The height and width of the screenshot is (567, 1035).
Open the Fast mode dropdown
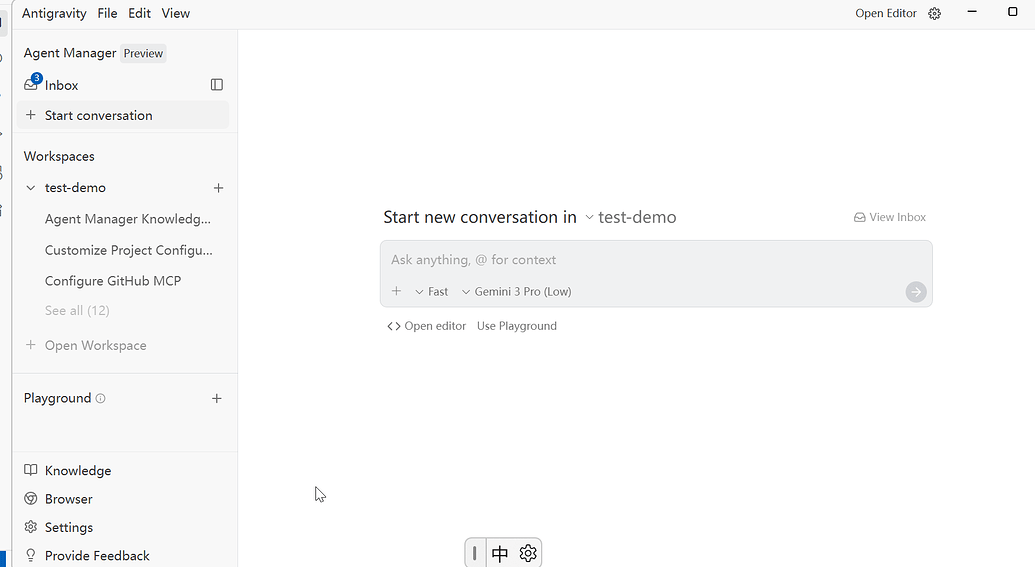432,292
